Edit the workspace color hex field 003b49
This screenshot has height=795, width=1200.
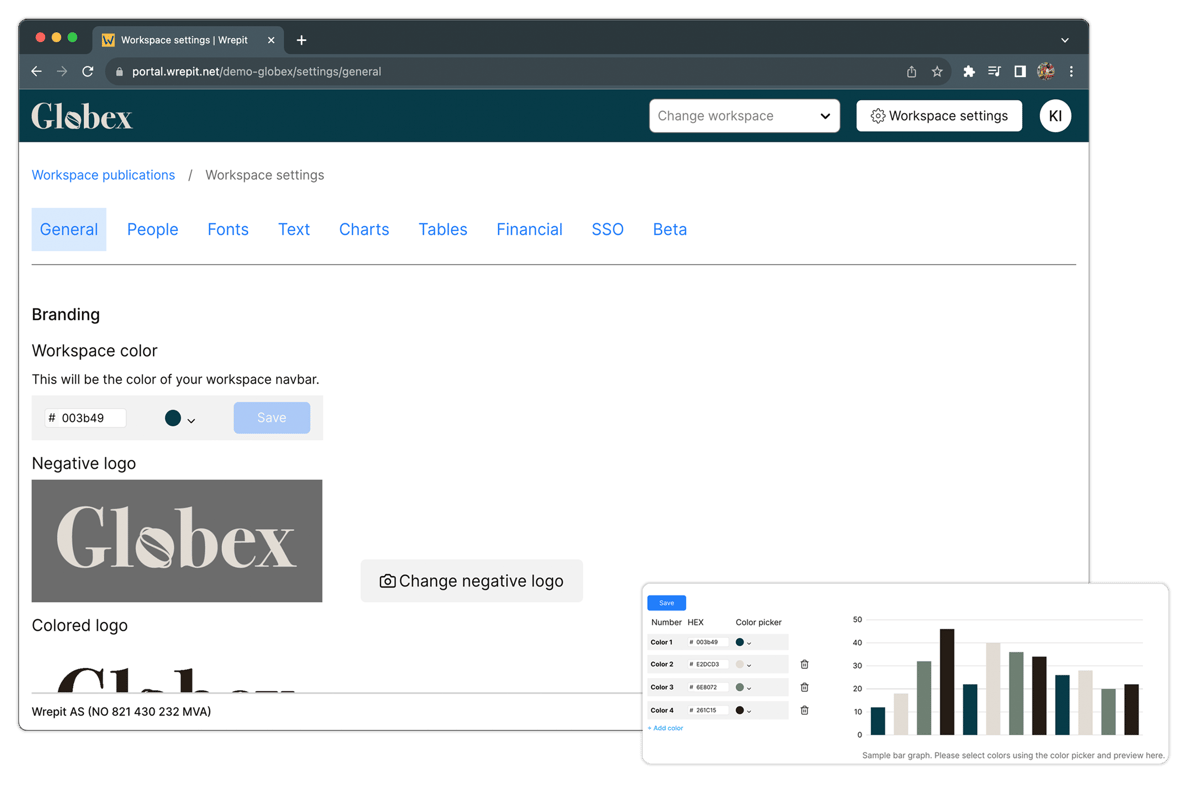coord(85,418)
